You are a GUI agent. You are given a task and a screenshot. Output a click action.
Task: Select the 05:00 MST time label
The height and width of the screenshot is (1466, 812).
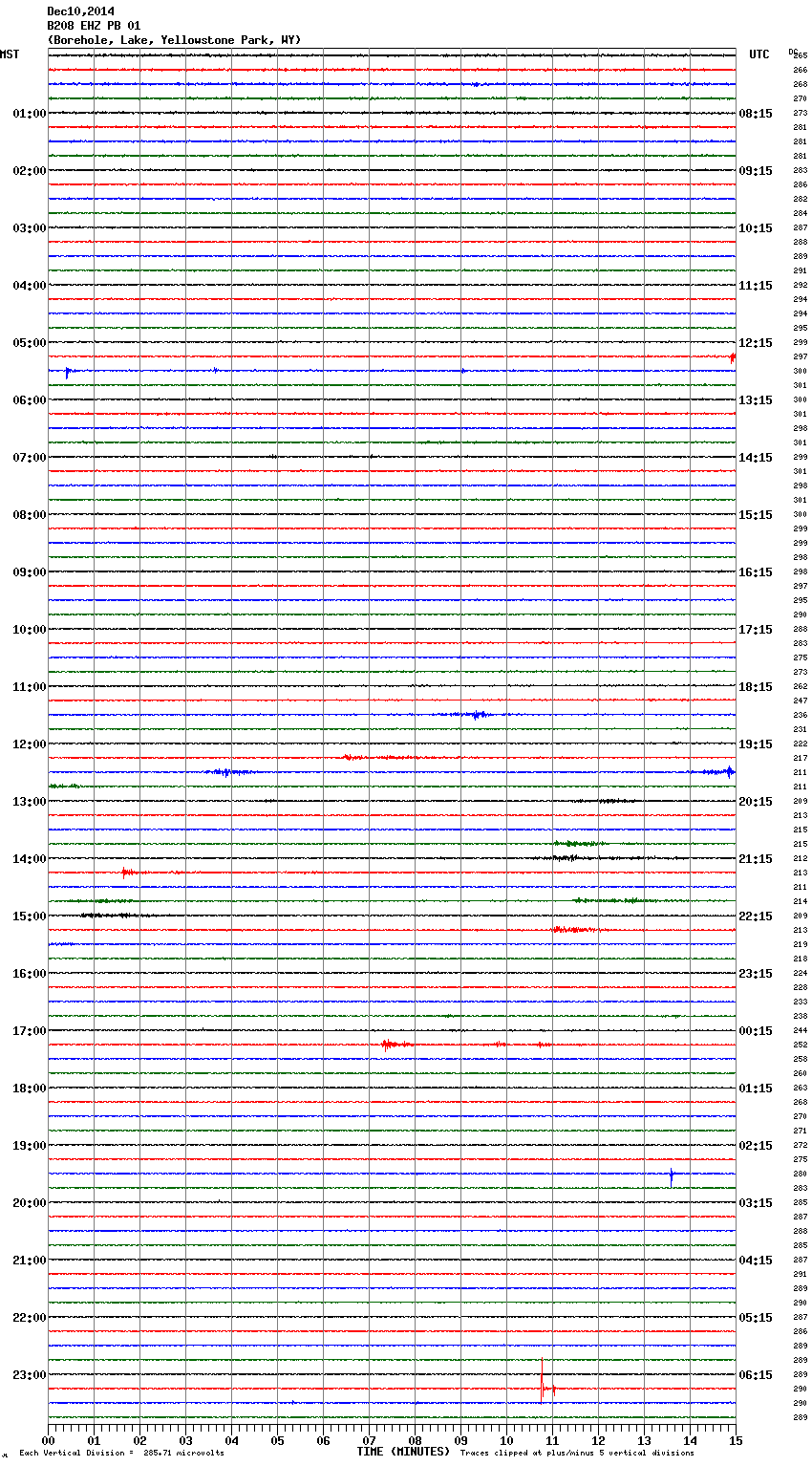click(30, 343)
